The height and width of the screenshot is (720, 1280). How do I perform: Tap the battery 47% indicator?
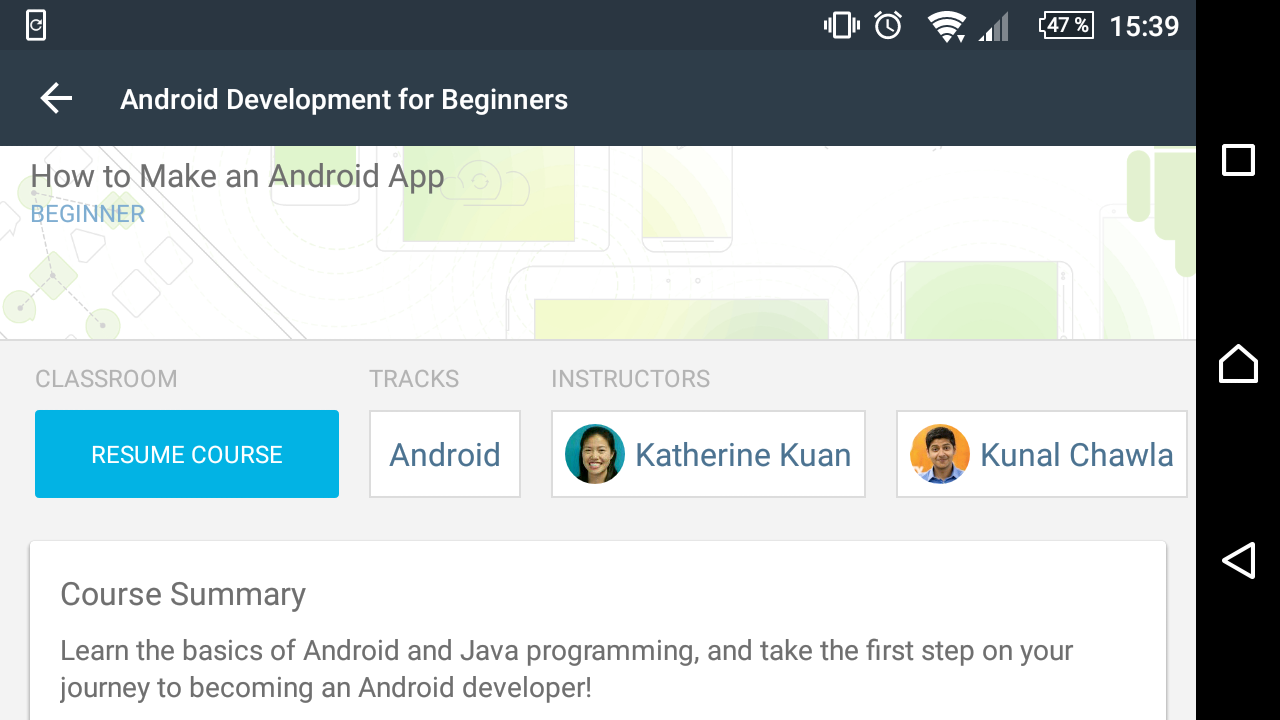pos(1066,25)
